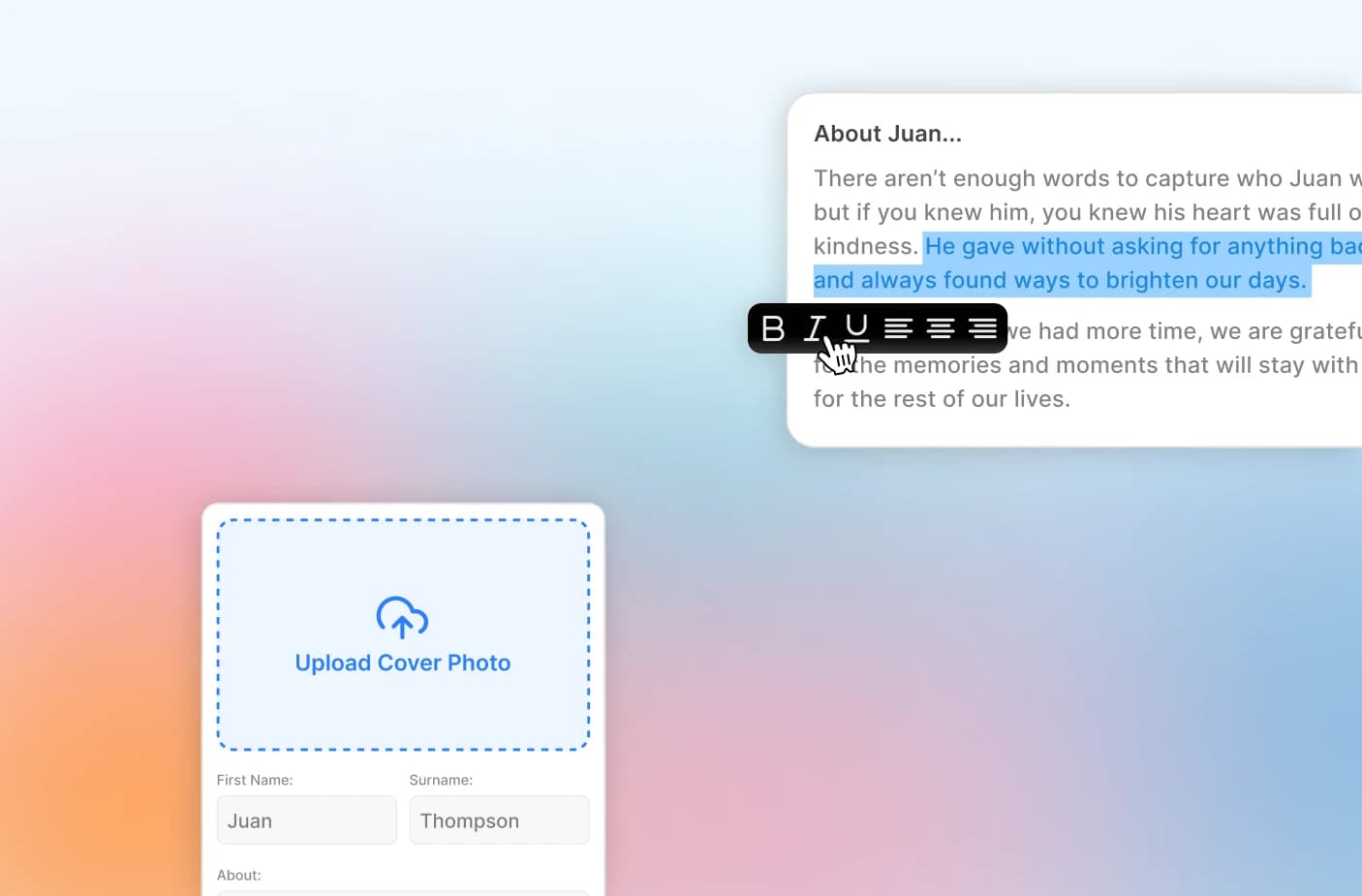
Task: Click the "First Name:" label
Action: tap(255, 780)
